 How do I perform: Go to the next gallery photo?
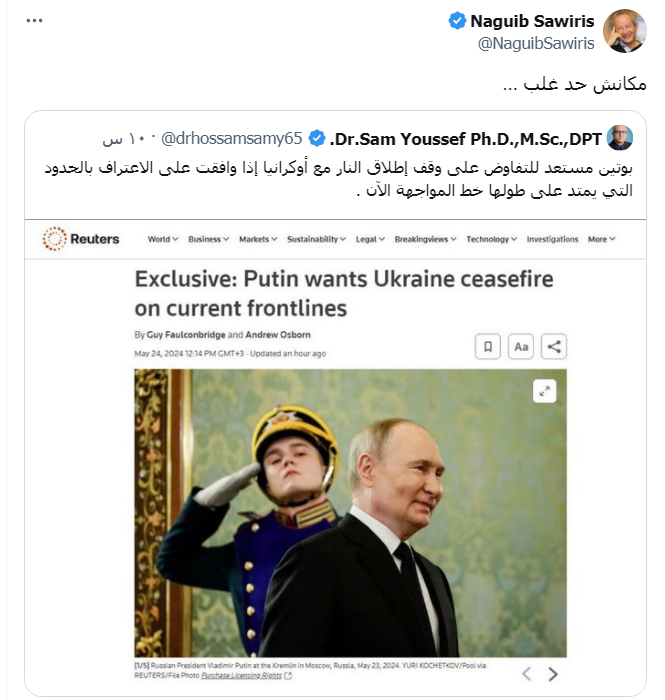point(554,674)
